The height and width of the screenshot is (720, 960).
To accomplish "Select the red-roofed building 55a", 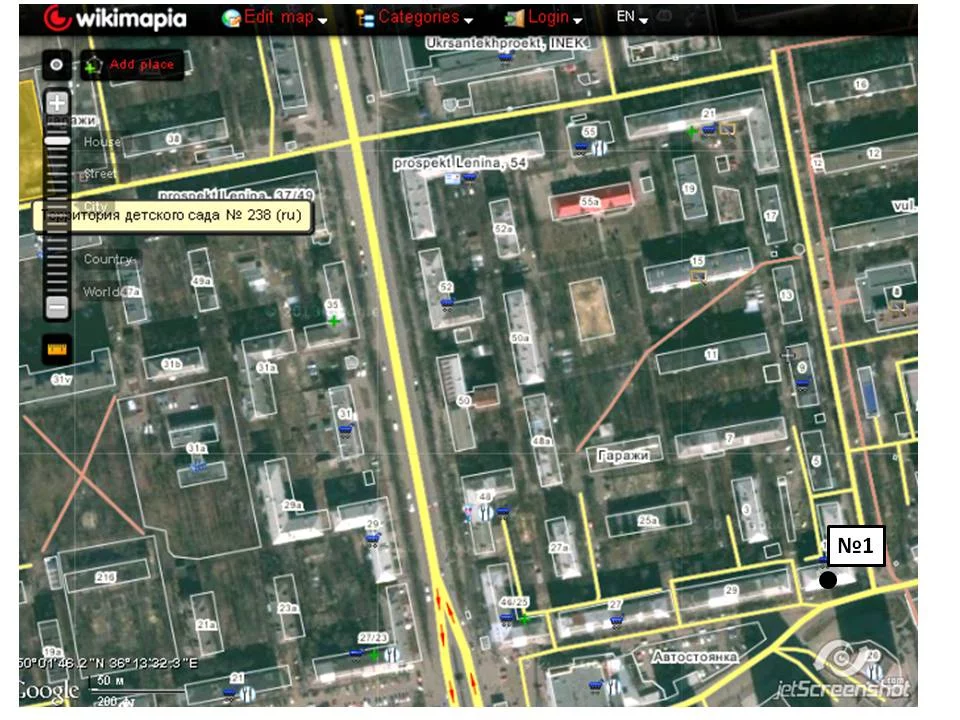I will tap(591, 201).
